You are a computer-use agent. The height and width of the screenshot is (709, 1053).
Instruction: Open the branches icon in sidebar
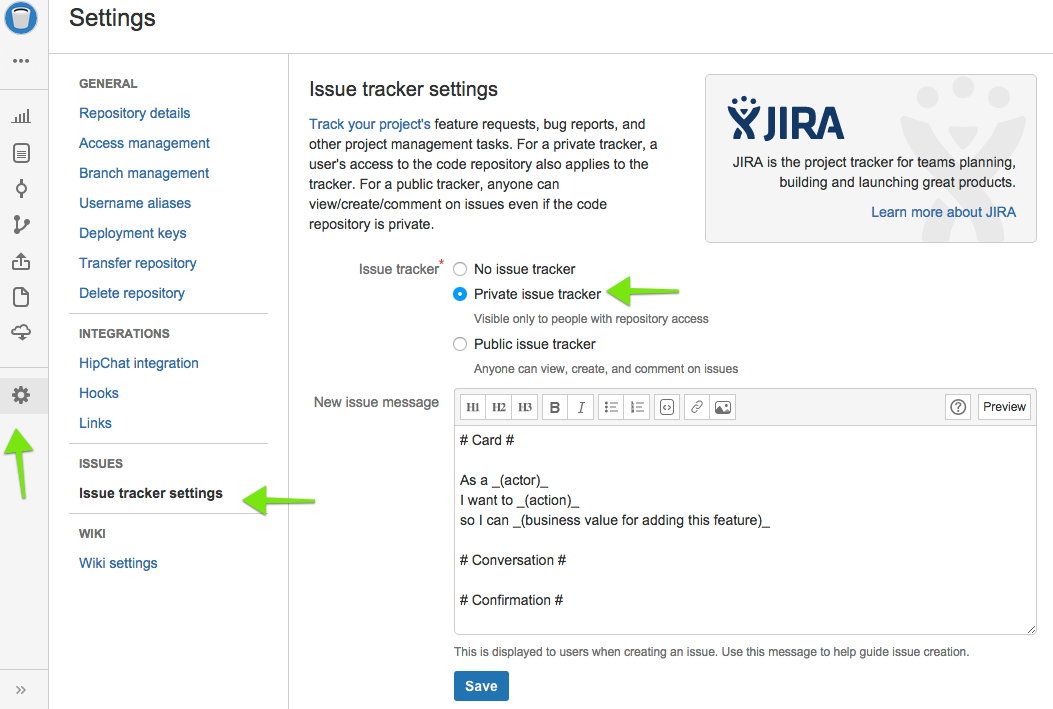21,224
